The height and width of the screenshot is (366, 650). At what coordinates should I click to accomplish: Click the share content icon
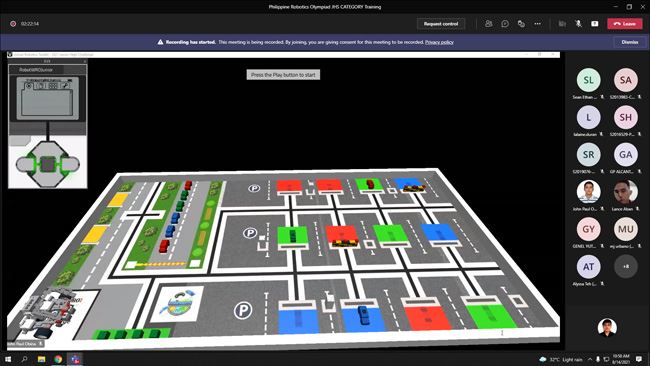[x=595, y=24]
